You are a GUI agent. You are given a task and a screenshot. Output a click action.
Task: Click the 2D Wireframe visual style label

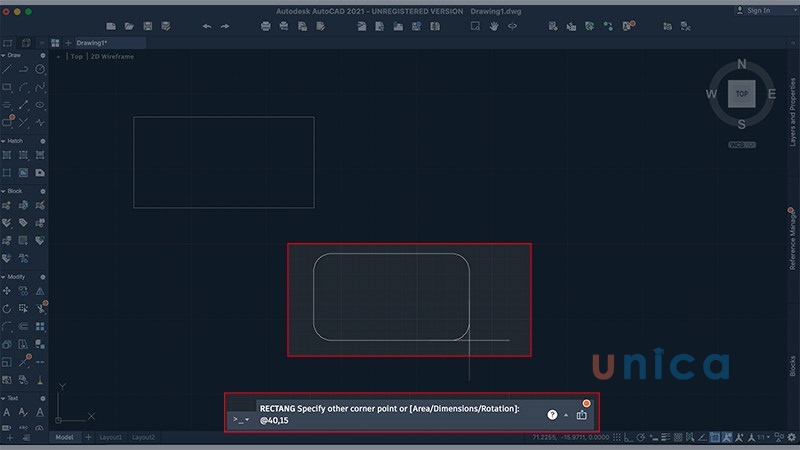click(x=112, y=57)
